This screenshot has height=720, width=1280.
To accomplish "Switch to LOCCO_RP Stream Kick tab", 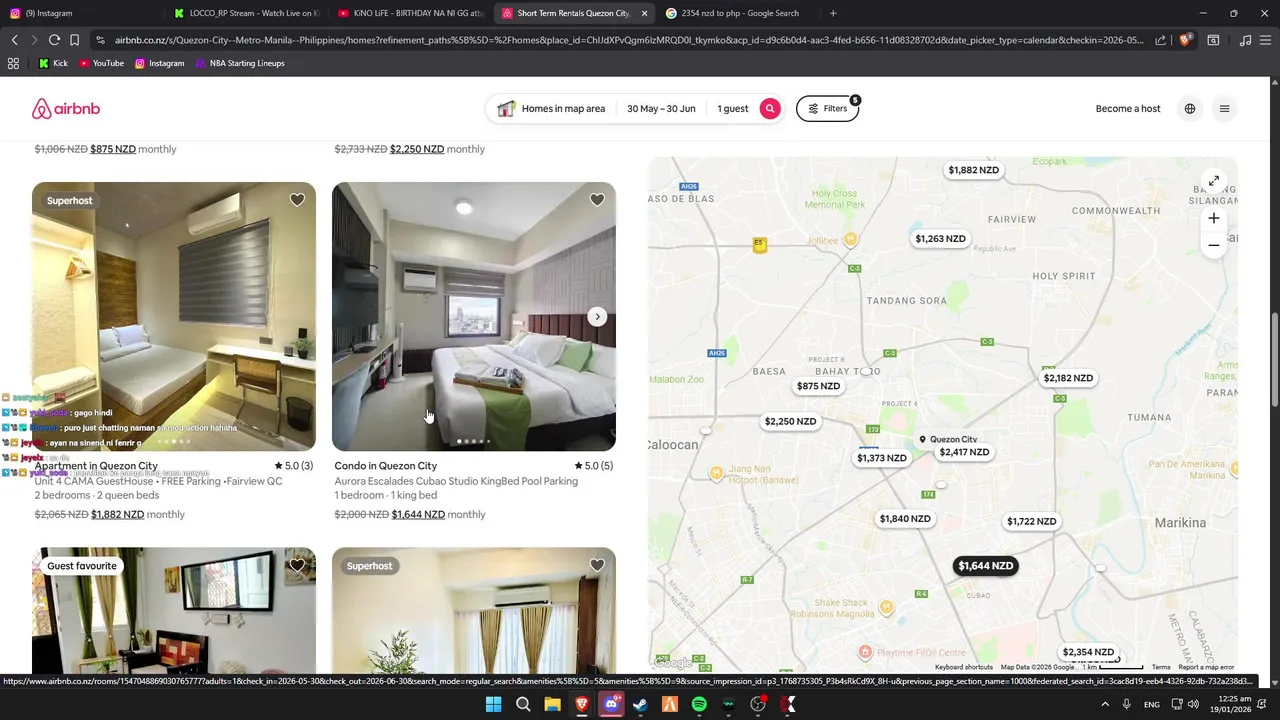I will [x=246, y=13].
